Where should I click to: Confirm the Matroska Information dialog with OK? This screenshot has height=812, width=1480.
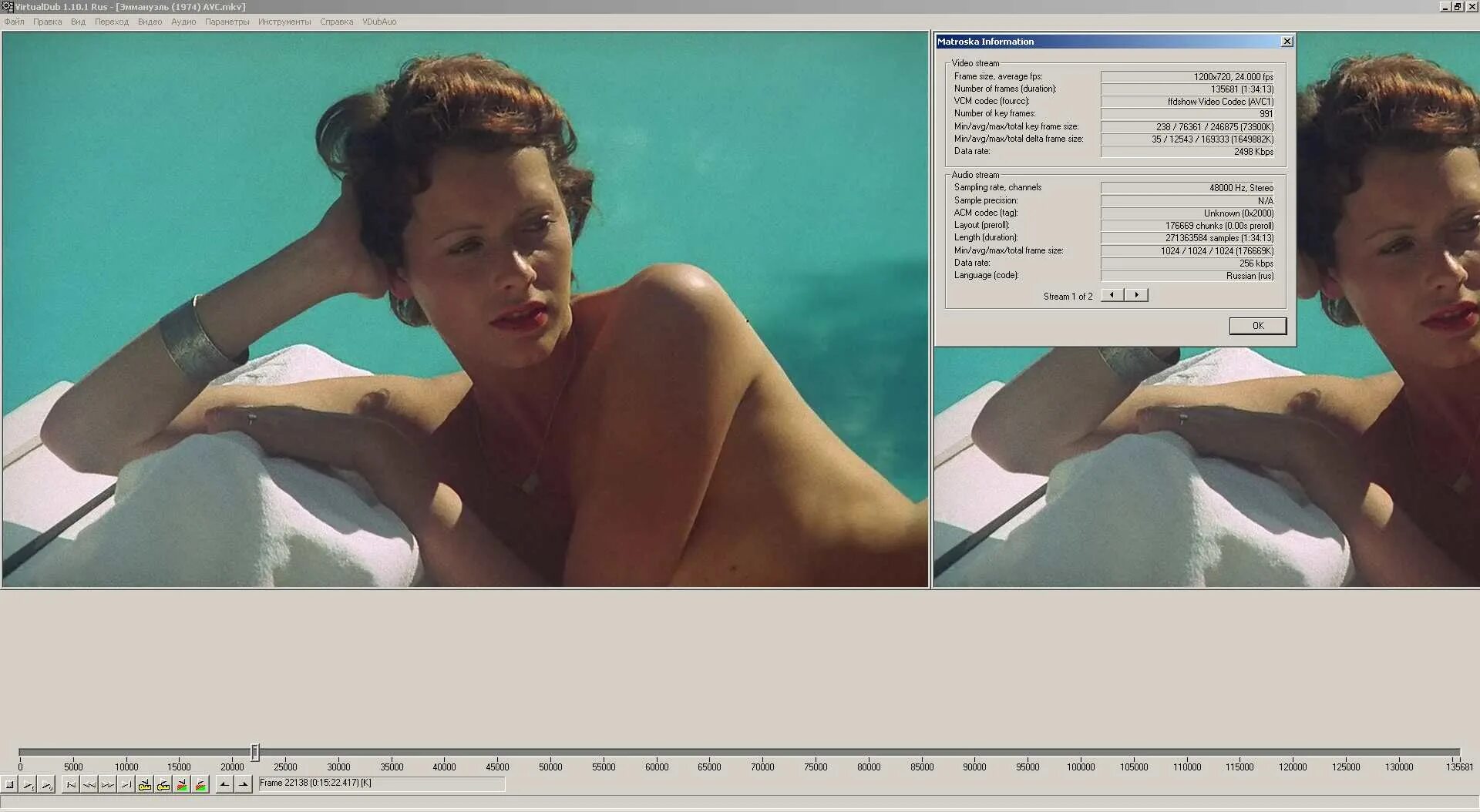(1258, 326)
